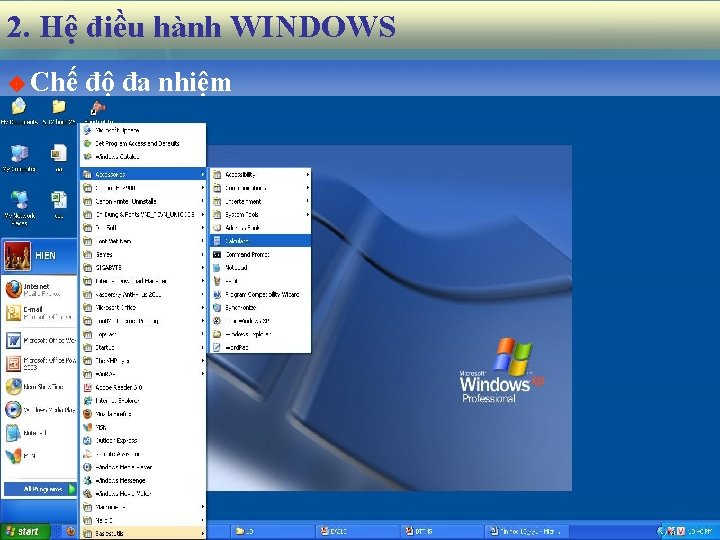This screenshot has height=540, width=720.
Task: Switch to the taskbar folder window button
Action: [271, 531]
